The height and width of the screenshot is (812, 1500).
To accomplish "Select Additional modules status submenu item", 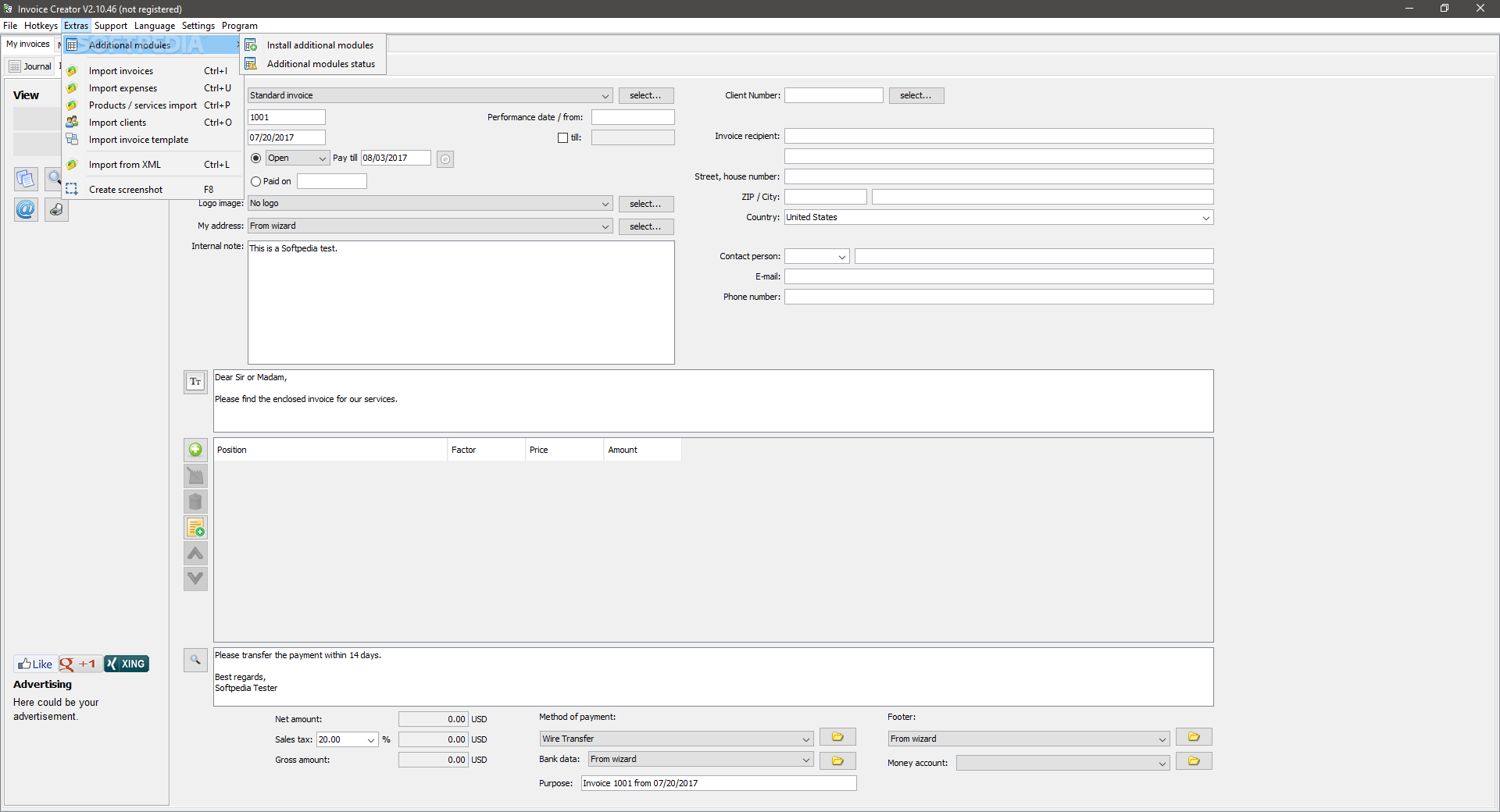I will (313, 64).
